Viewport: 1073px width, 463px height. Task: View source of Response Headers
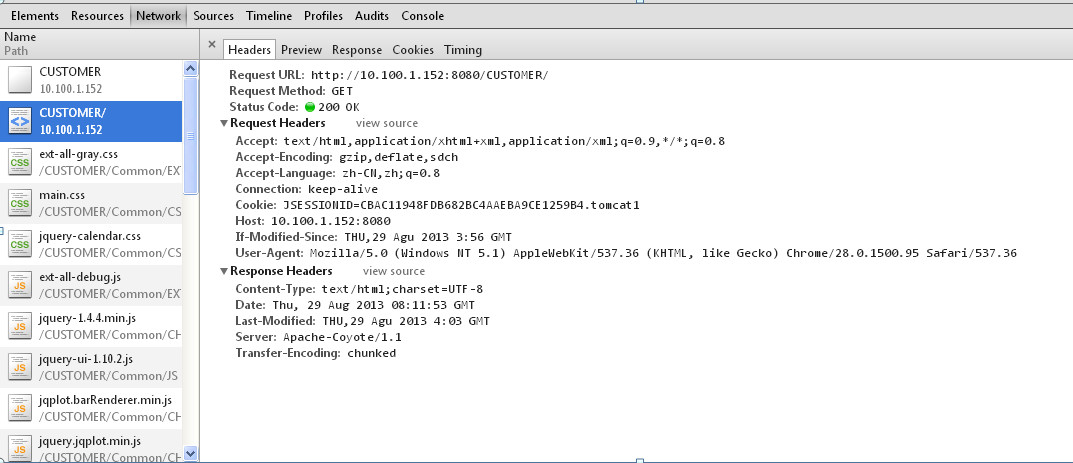coord(394,272)
